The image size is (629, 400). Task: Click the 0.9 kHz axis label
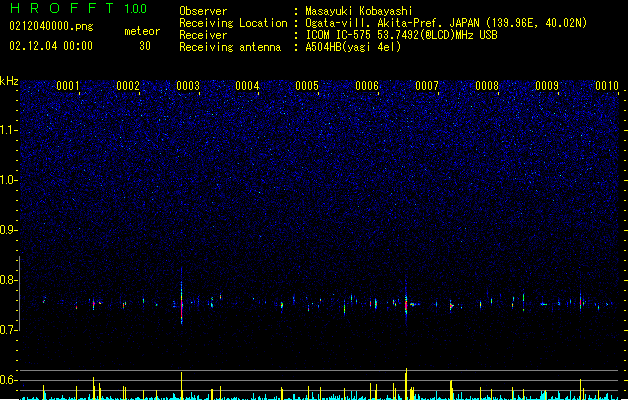coord(8,230)
